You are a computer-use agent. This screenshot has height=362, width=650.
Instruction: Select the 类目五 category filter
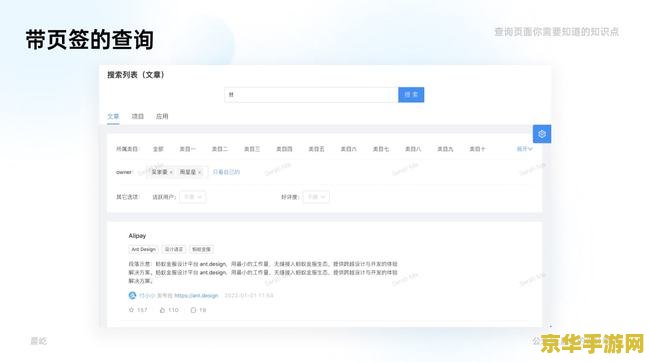(x=316, y=149)
